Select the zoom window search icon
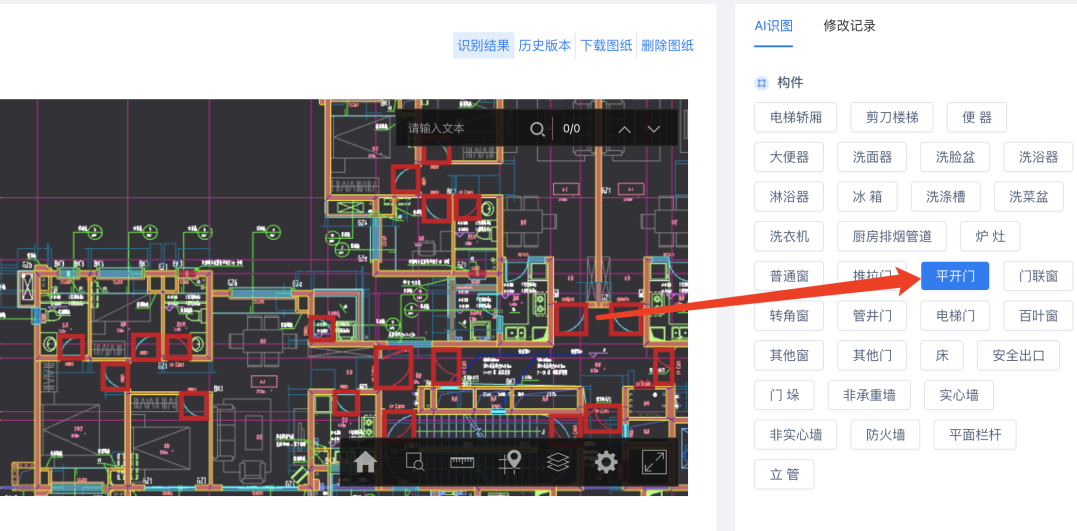Screen dimensions: 1077x531 point(414,462)
